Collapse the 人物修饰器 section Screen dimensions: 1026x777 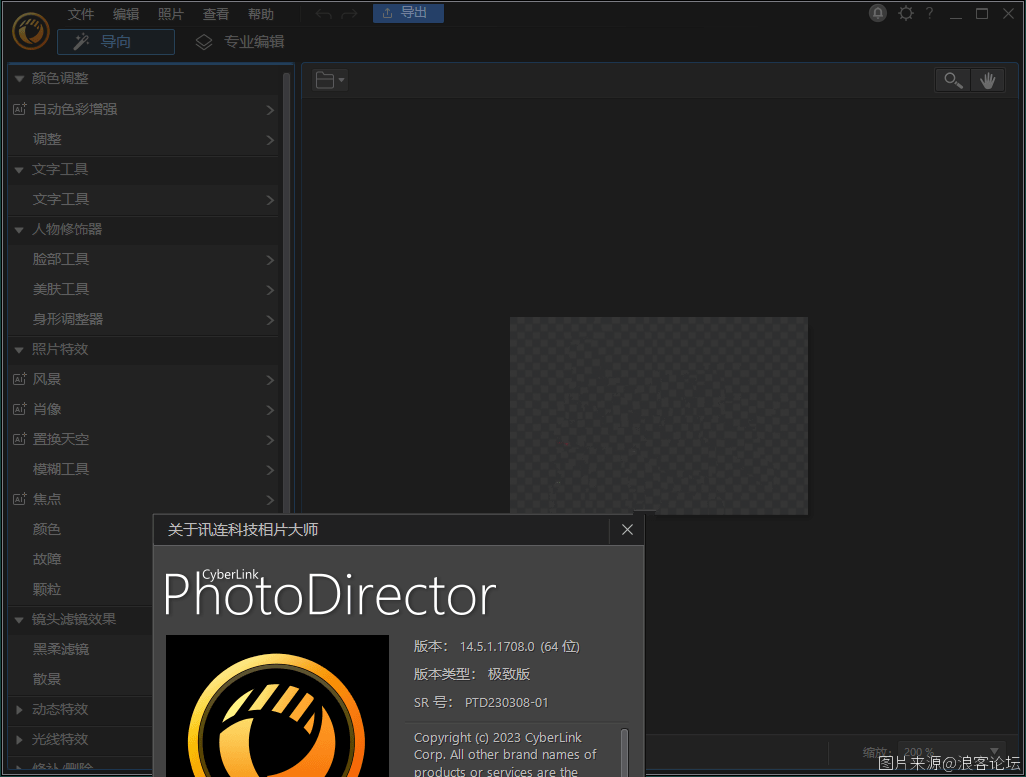pos(19,229)
